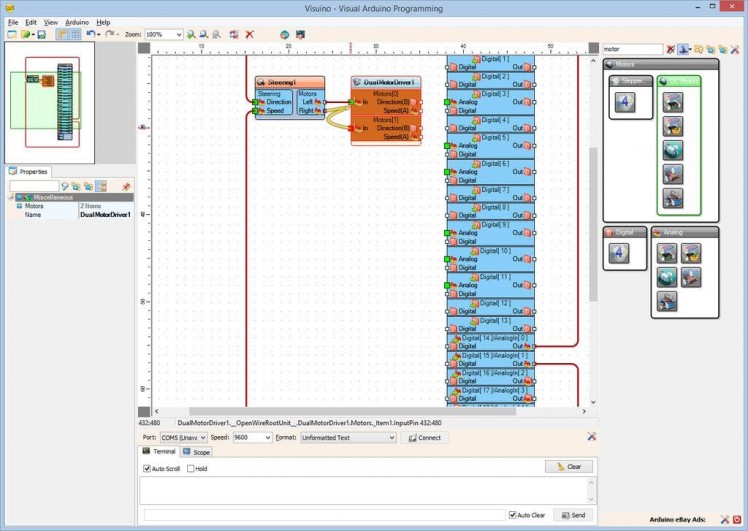
Task: Enable the Hold checkbox in Terminal
Action: click(x=191, y=468)
